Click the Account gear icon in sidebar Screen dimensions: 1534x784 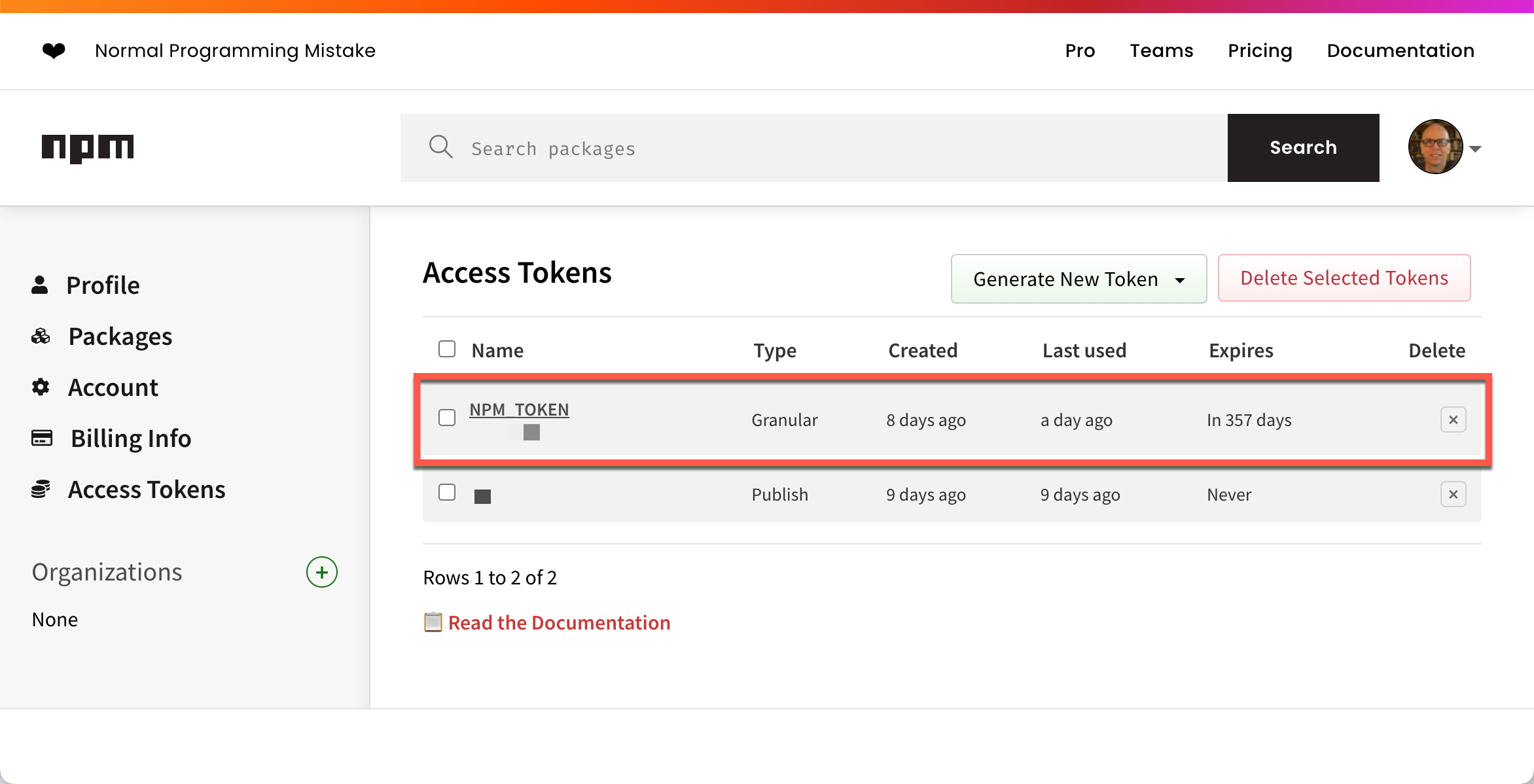point(41,387)
